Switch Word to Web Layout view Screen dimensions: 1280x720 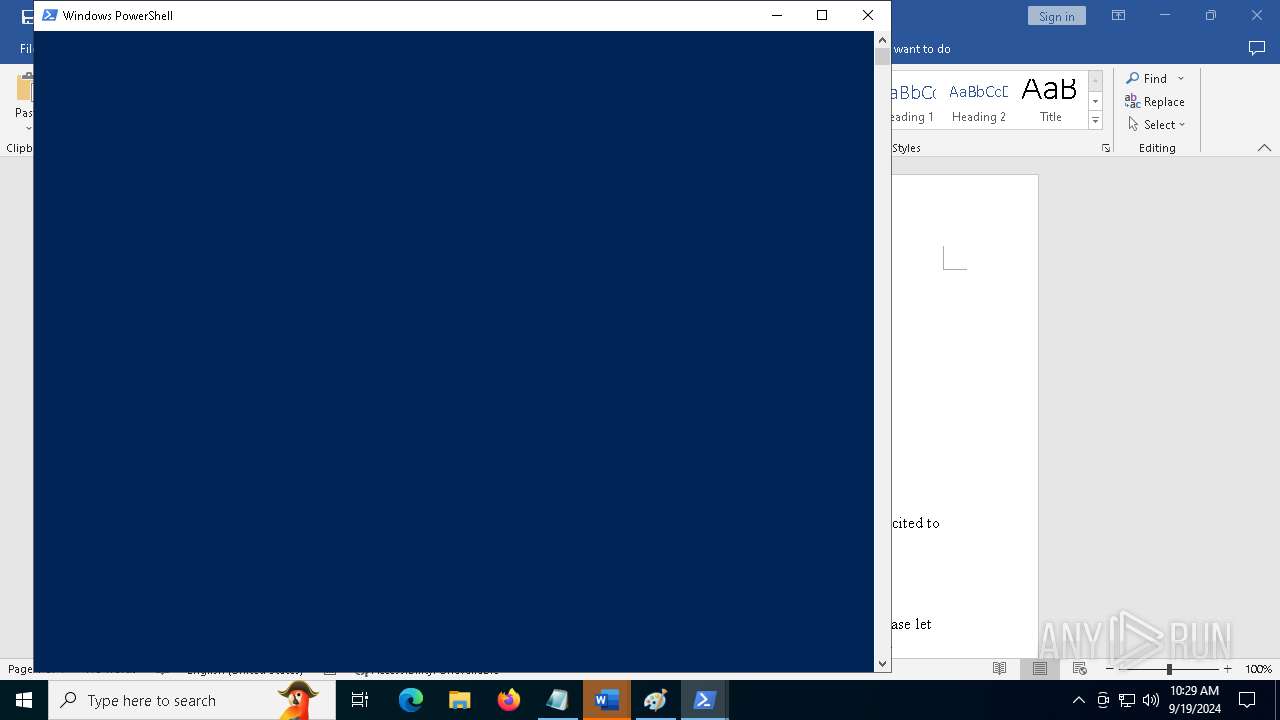point(1079,669)
